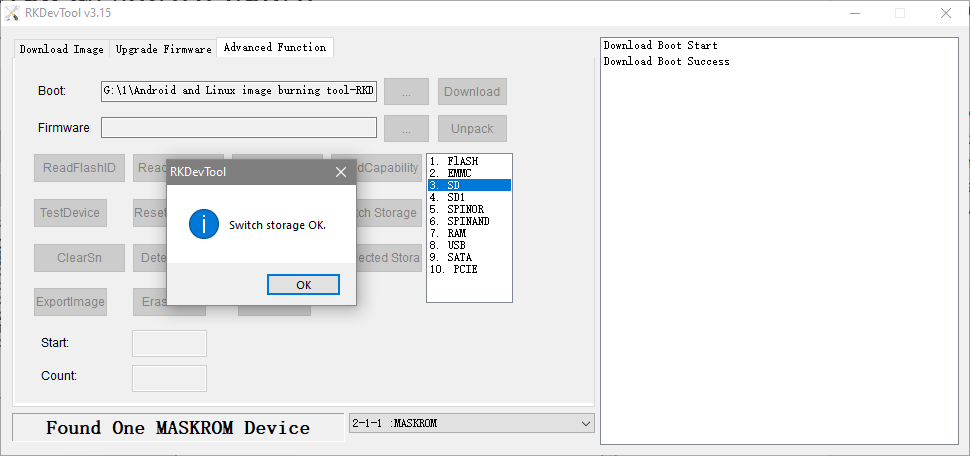Select 1. FLASH in storage list
Viewport: 970px width, 456px height.
(x=469, y=161)
